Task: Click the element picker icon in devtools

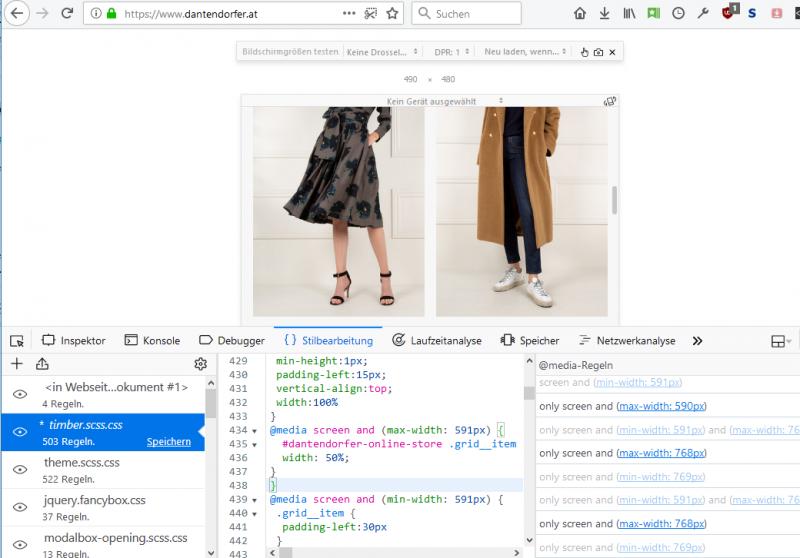Action: pyautogui.click(x=18, y=340)
